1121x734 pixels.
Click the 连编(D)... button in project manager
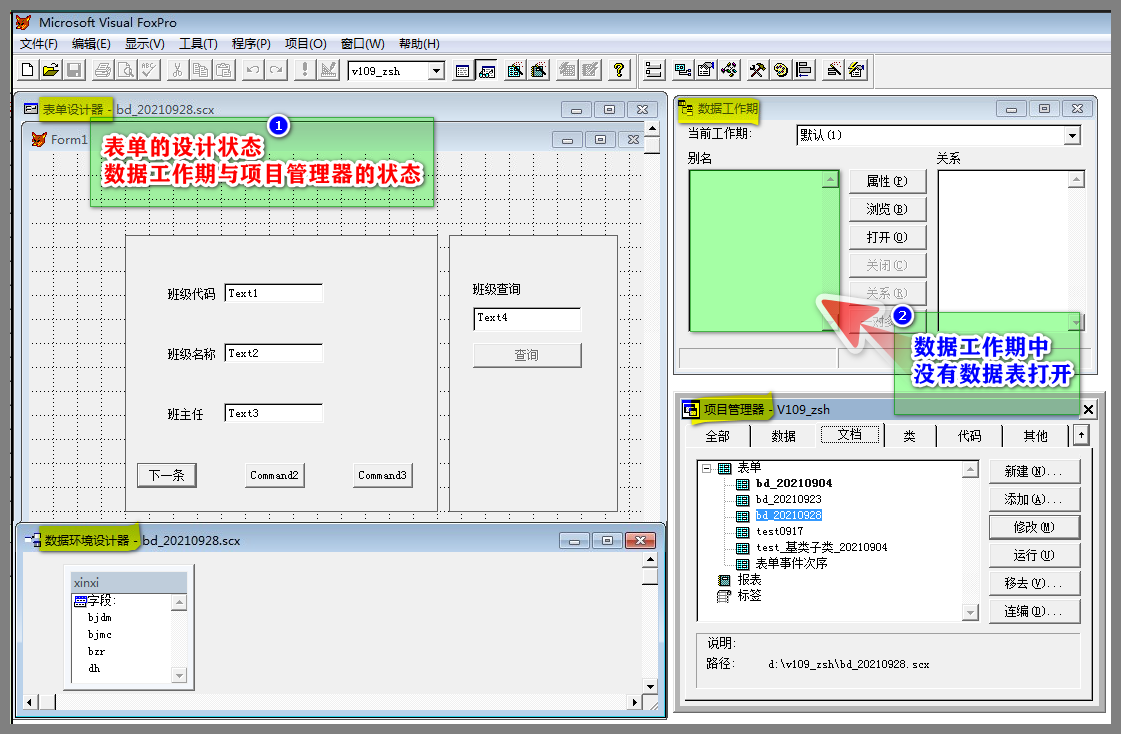(1034, 611)
